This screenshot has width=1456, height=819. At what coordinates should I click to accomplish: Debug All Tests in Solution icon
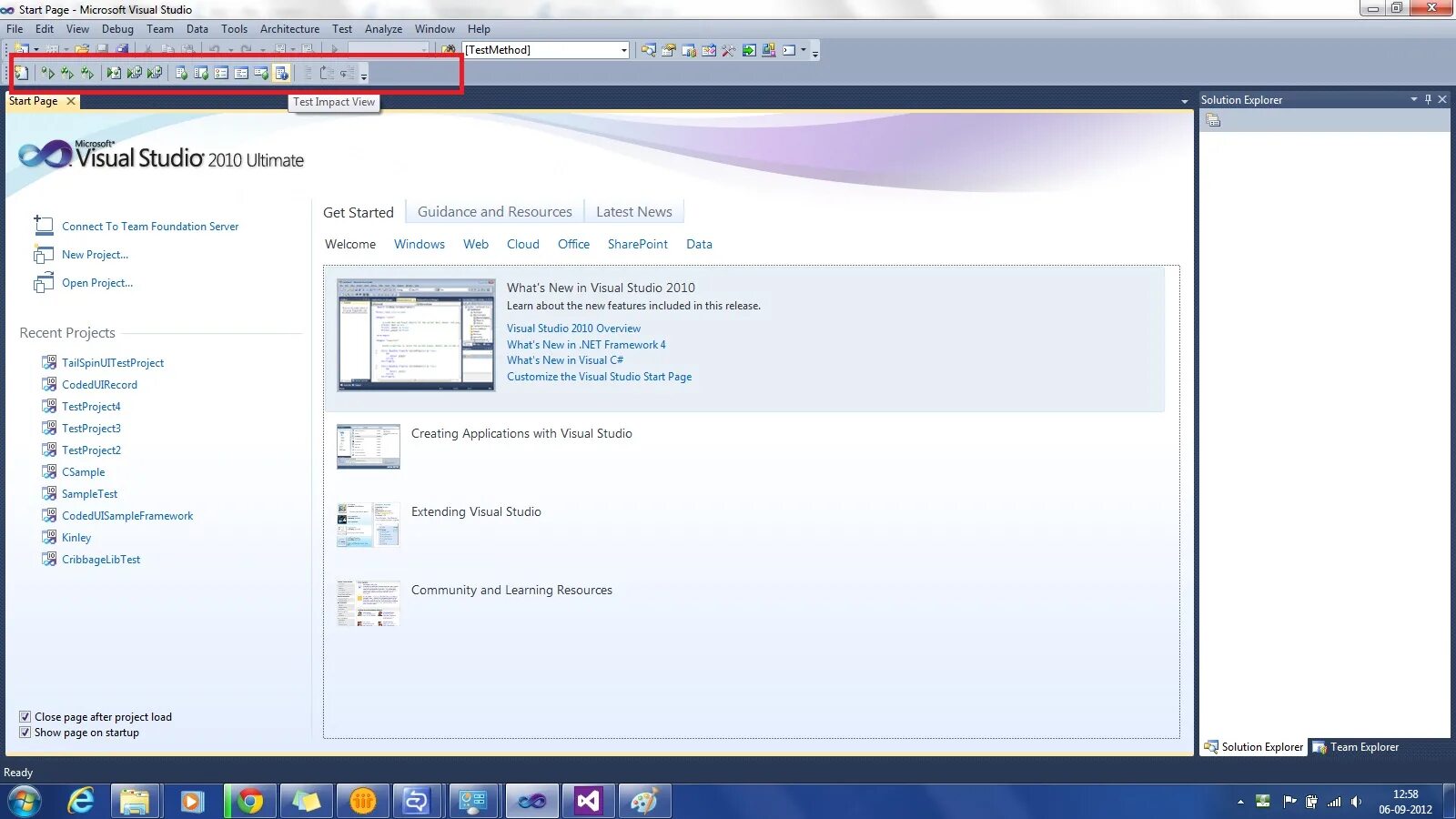coord(134,73)
